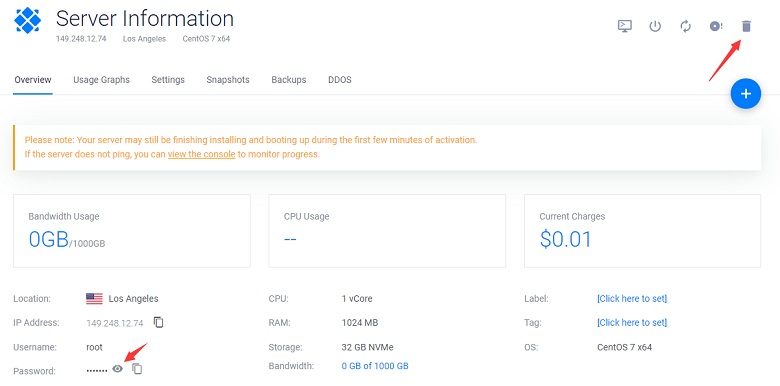Click the Vultr logo
The width and height of the screenshot is (780, 386).
(x=27, y=19)
